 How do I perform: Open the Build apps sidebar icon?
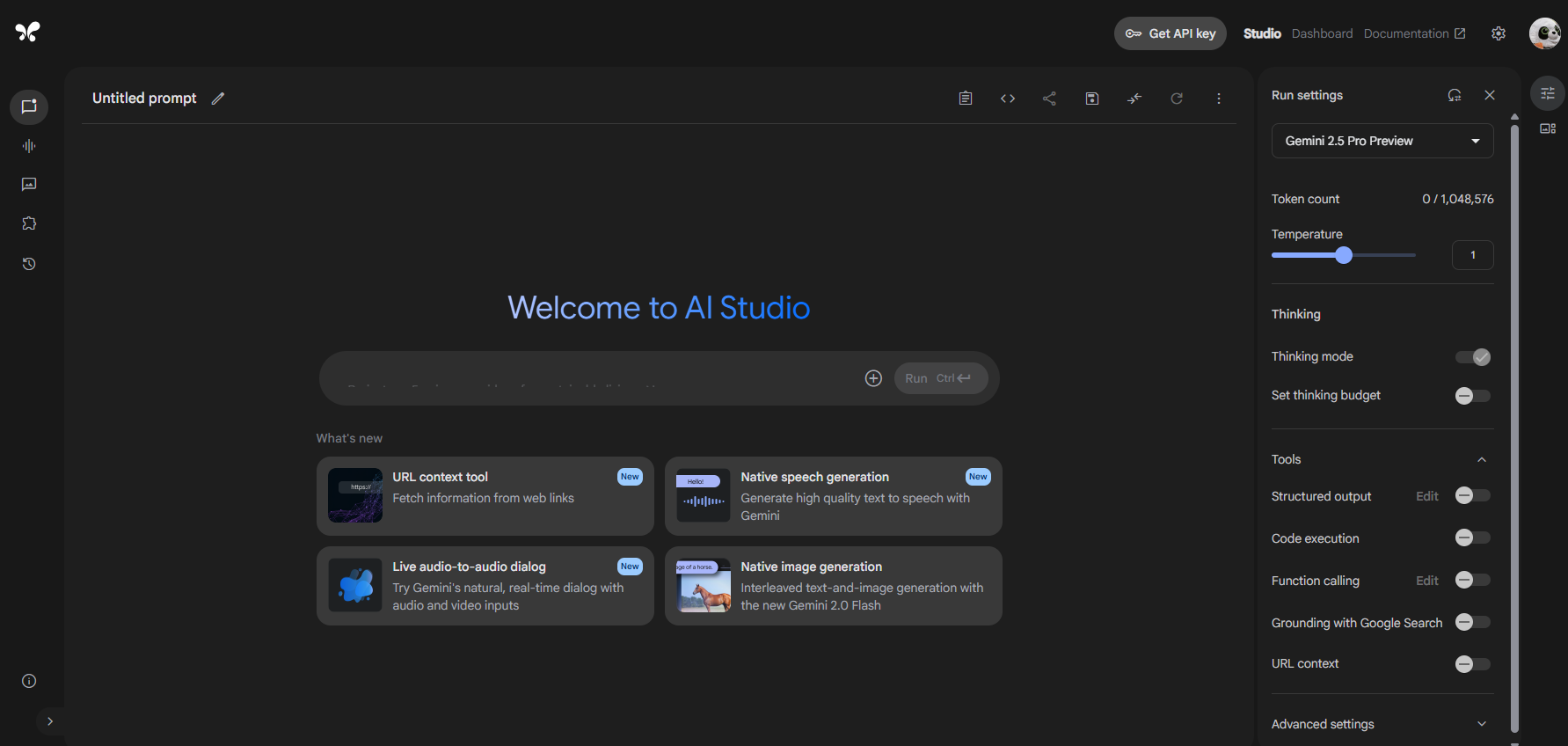(29, 223)
